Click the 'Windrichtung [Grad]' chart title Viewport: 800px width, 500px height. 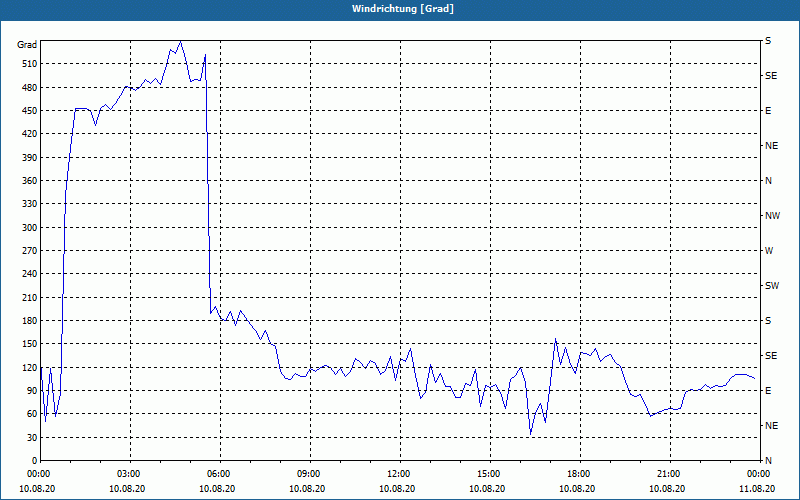pyautogui.click(x=403, y=9)
